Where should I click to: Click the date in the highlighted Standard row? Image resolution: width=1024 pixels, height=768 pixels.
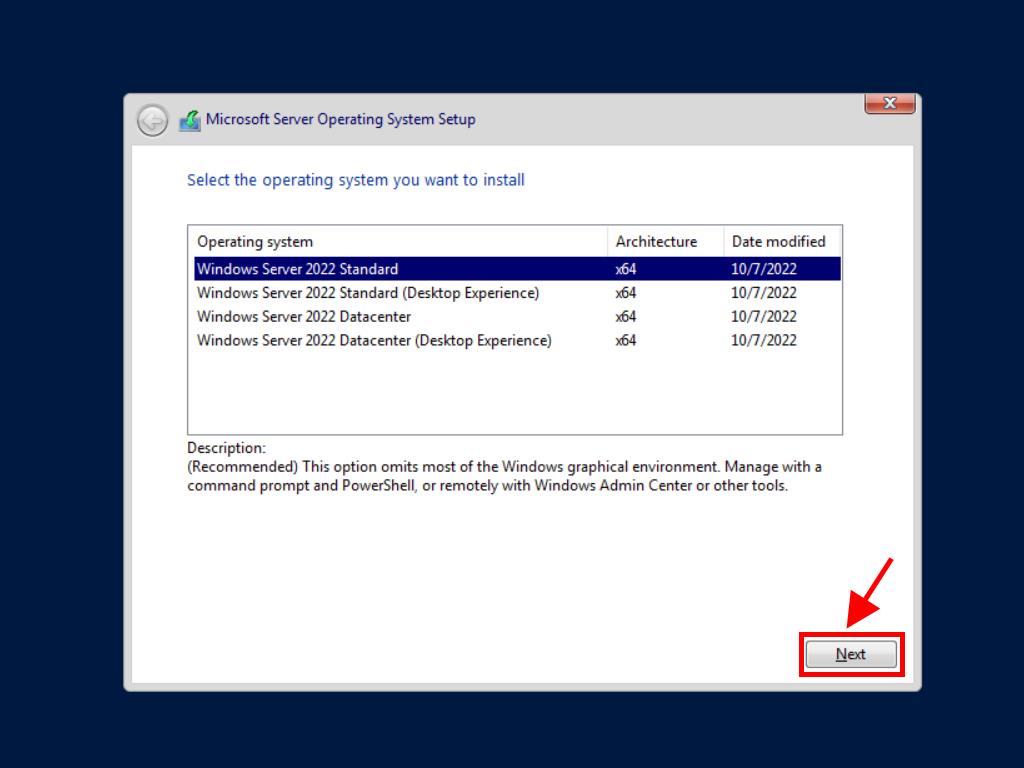pos(764,269)
